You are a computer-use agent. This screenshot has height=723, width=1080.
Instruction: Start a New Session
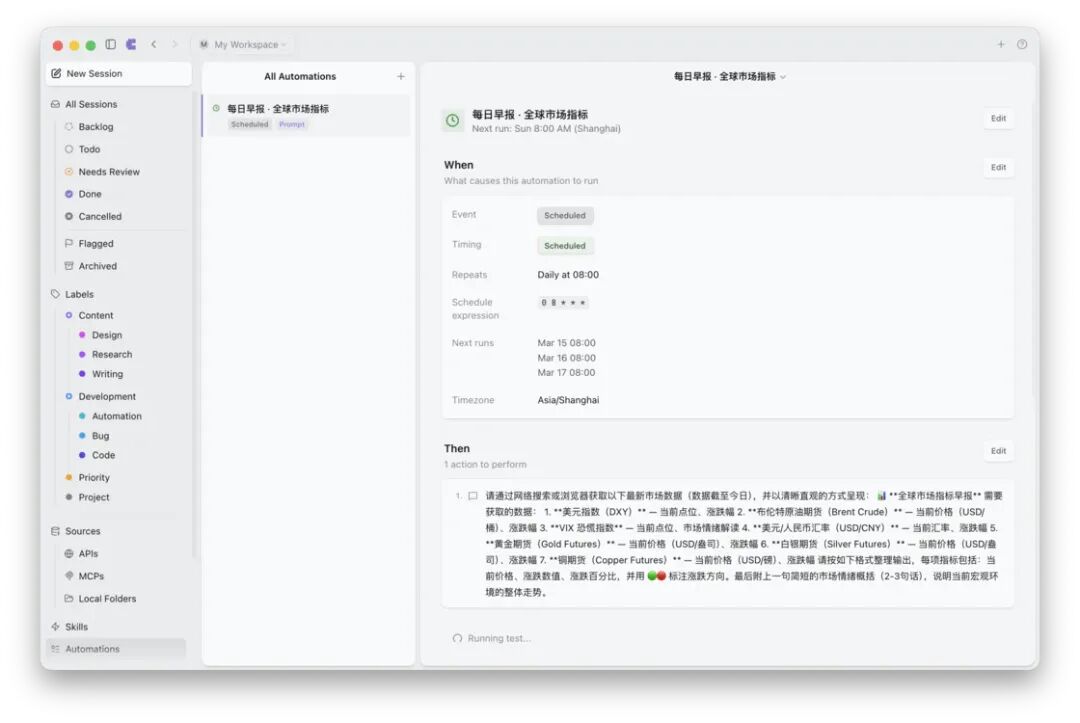[118, 74]
